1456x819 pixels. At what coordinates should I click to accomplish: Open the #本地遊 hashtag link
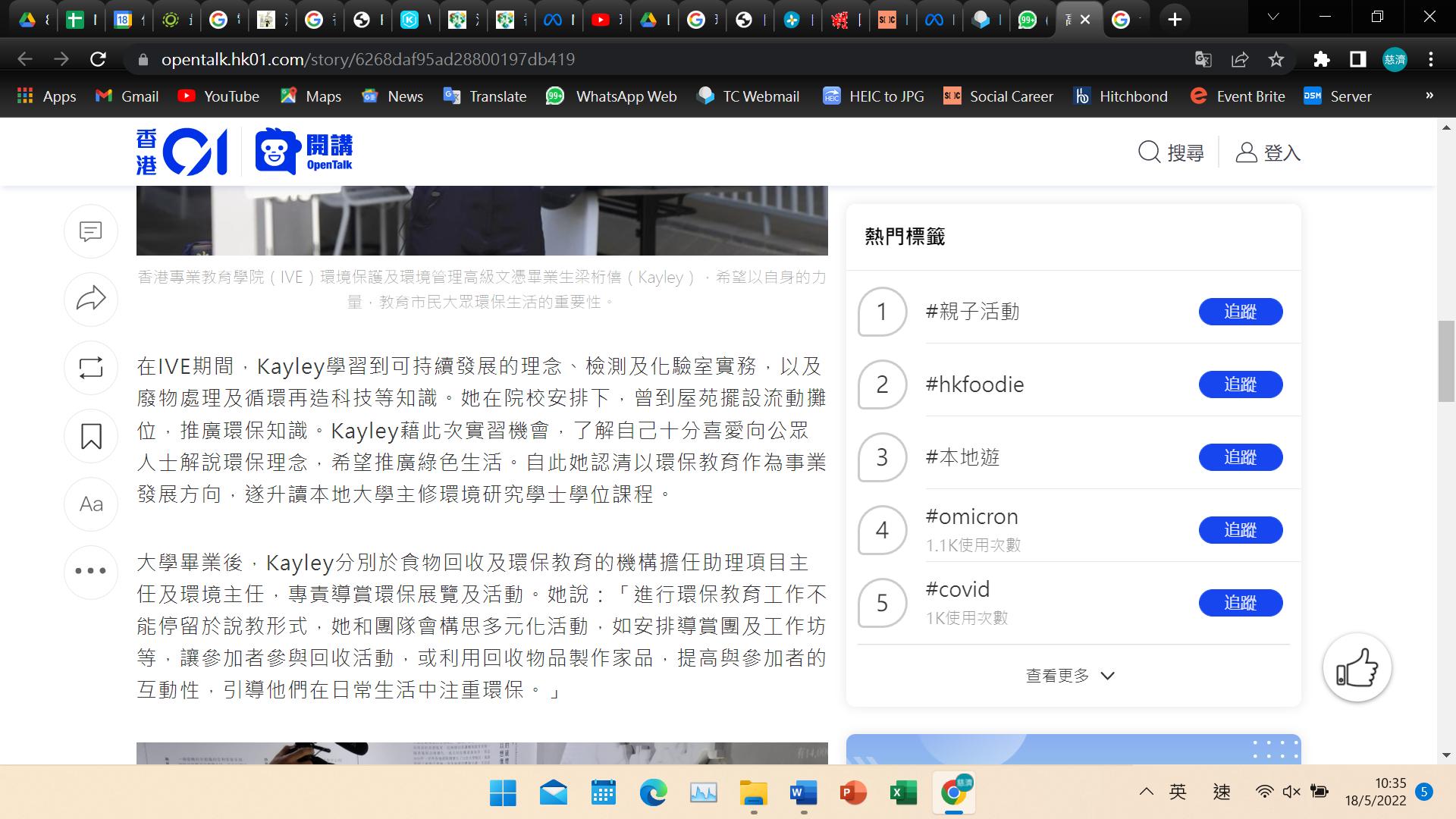962,457
